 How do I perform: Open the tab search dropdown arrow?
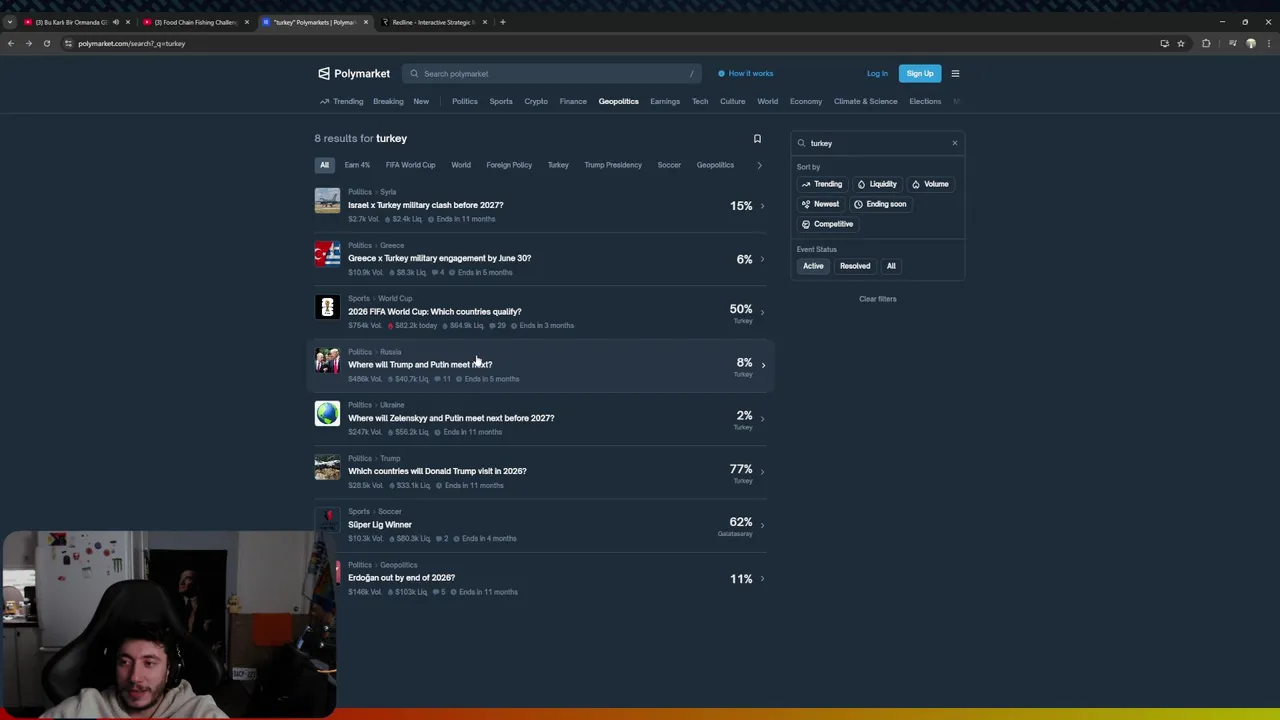point(10,22)
